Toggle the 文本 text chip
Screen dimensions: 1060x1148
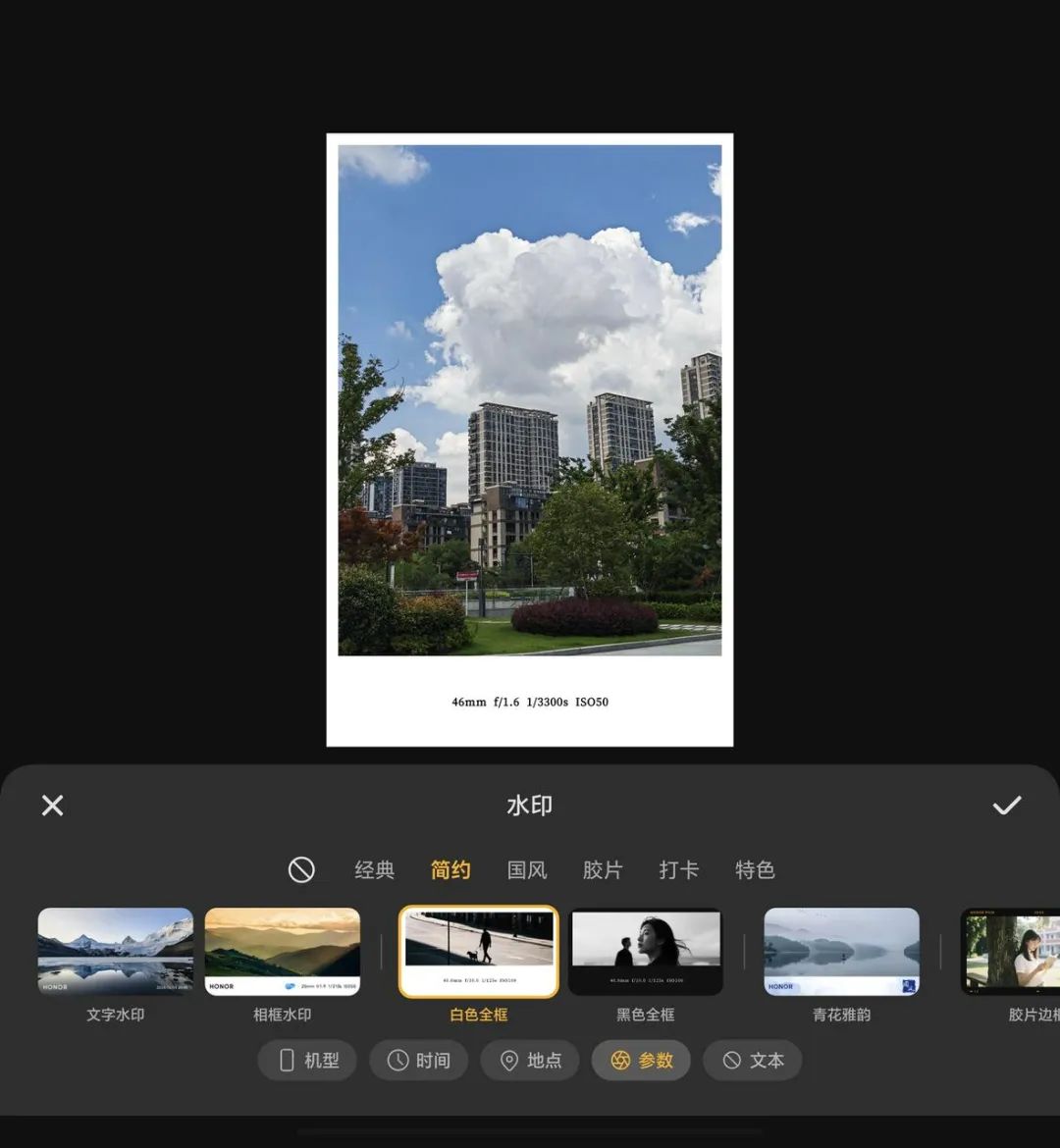pyautogui.click(x=753, y=1060)
